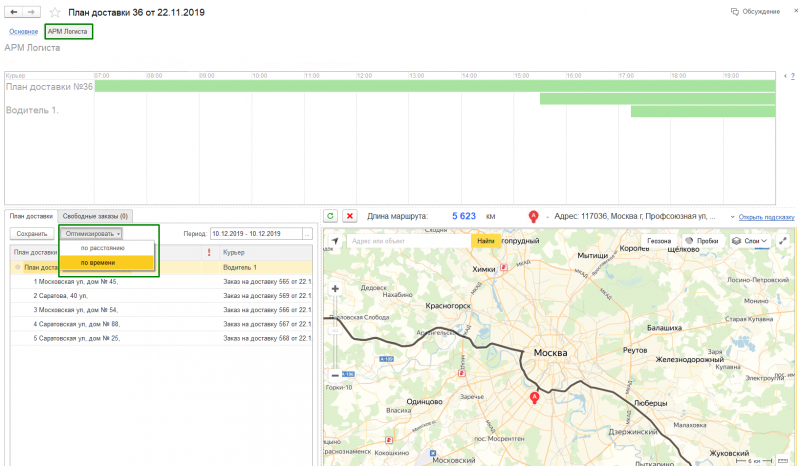Zoom in on the map
800x466 pixels.
(x=334, y=289)
